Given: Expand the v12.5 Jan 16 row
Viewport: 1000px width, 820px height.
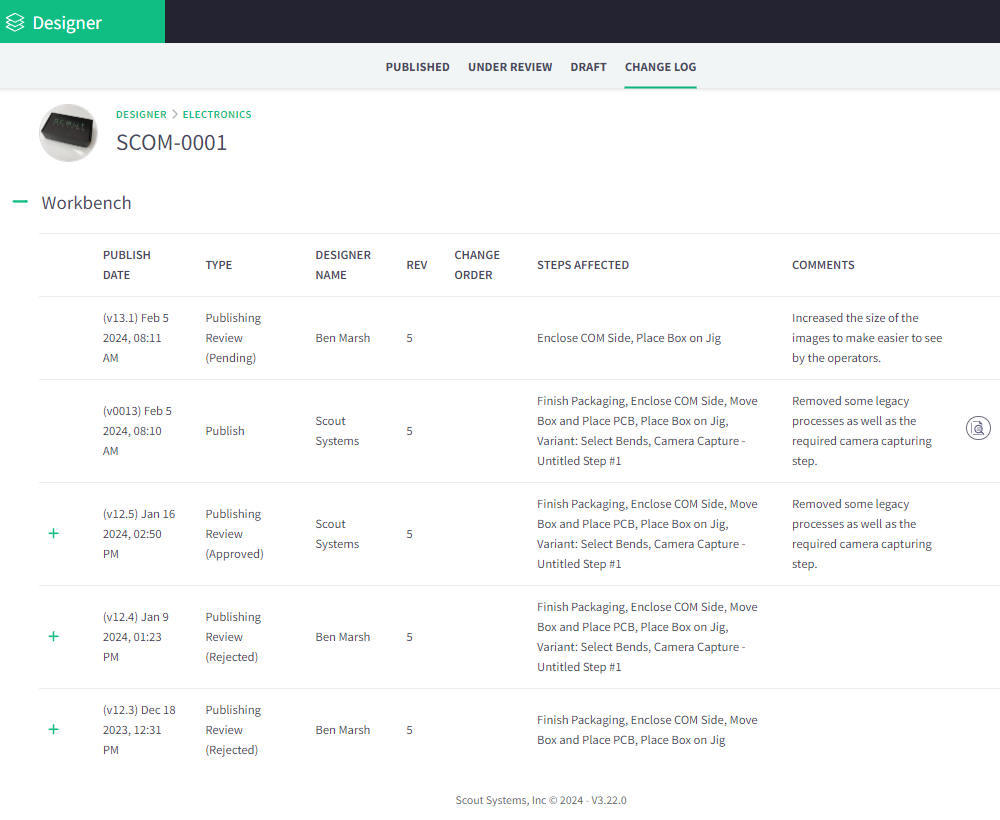Looking at the screenshot, I should [x=54, y=534].
